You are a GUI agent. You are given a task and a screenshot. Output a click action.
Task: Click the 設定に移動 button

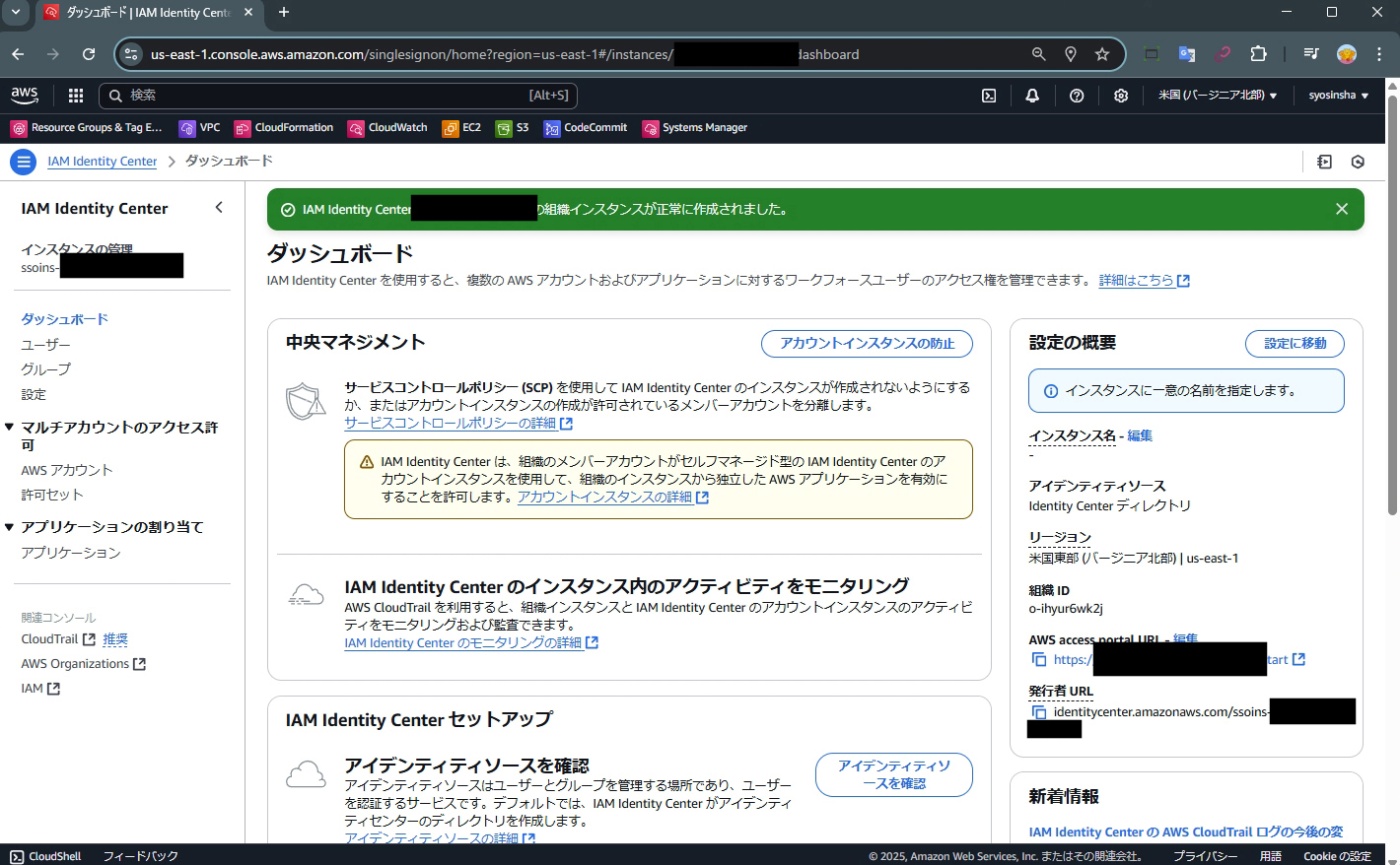click(1295, 343)
